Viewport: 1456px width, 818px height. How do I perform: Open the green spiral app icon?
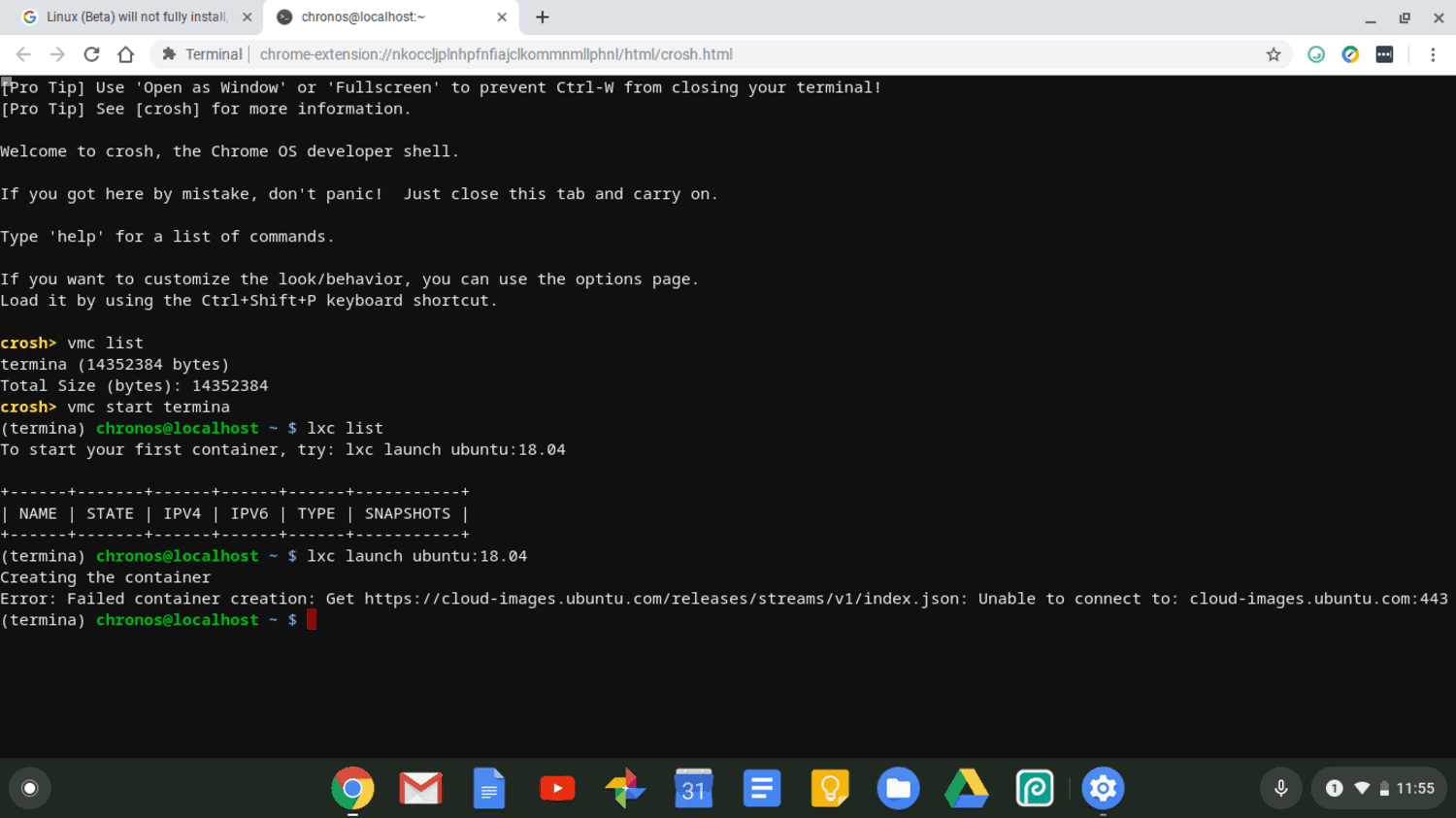(1035, 788)
